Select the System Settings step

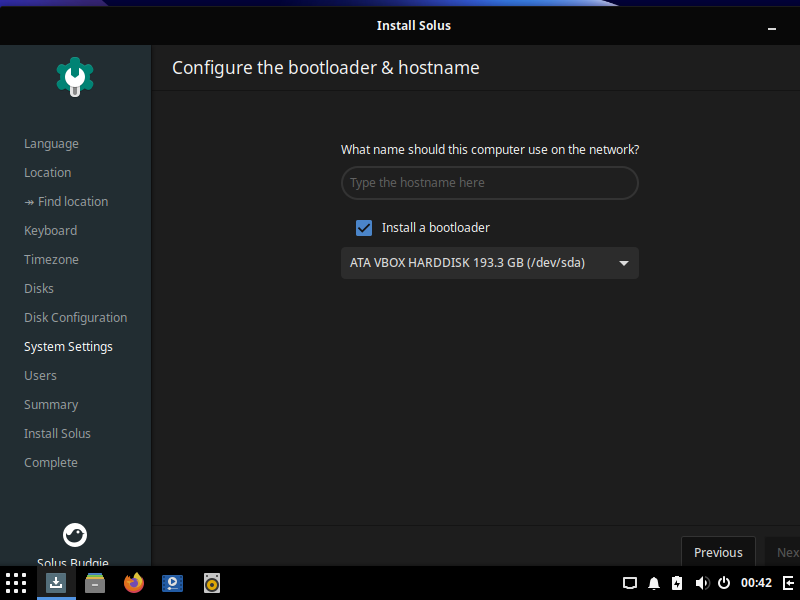pyautogui.click(x=68, y=347)
